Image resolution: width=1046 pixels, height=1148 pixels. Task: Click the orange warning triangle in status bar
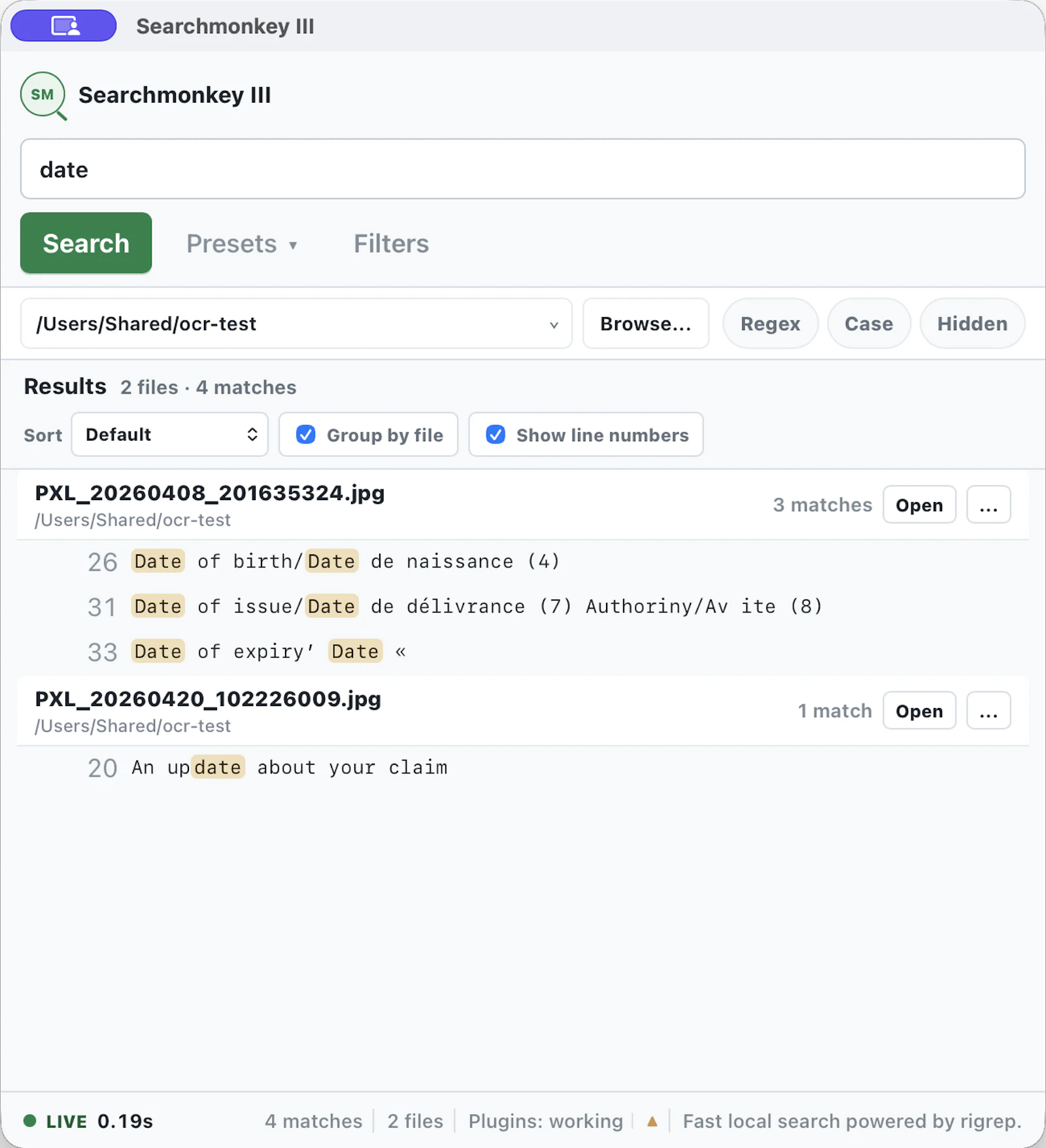pos(652,1121)
